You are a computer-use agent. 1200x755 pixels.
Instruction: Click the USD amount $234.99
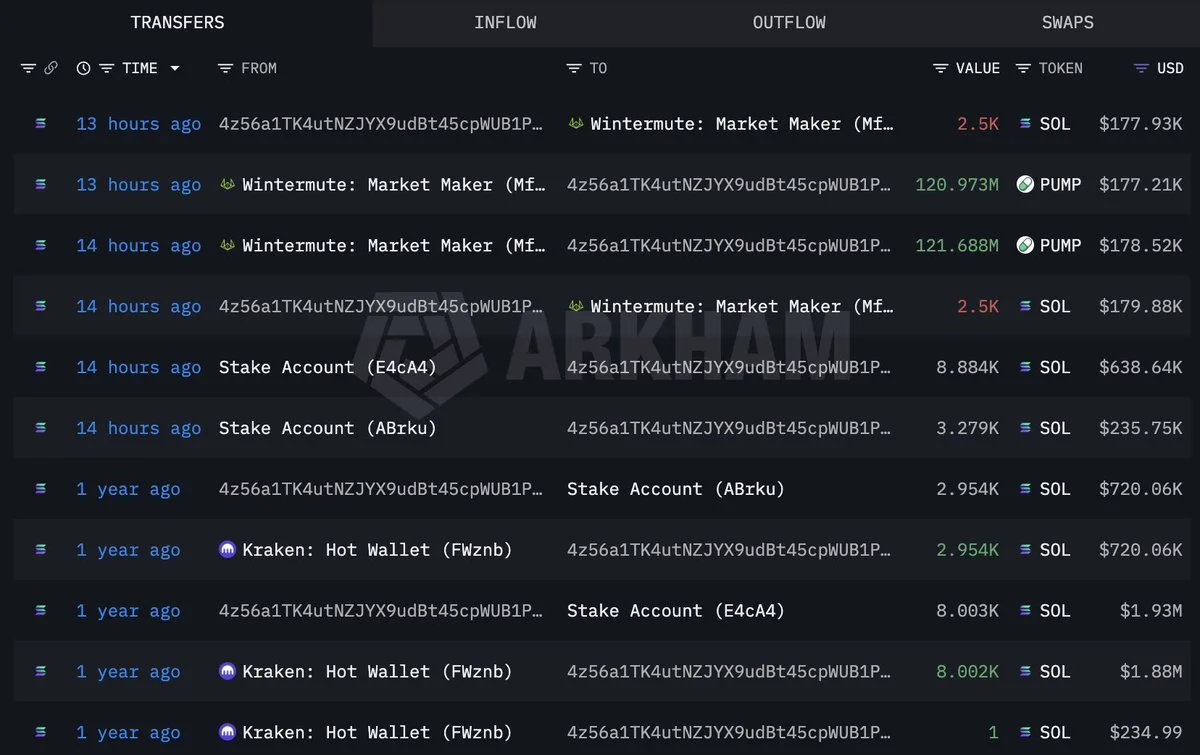1146,733
